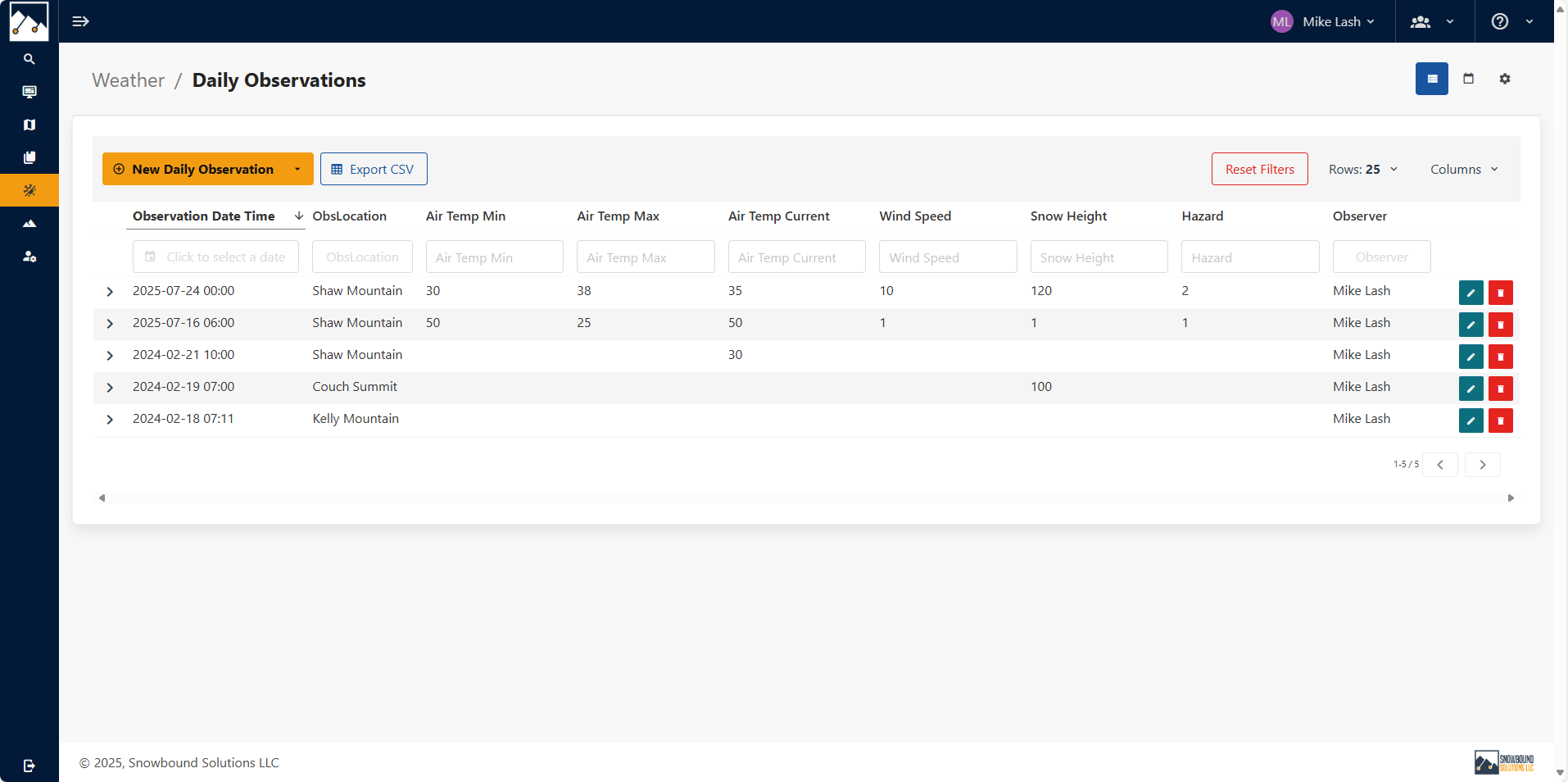This screenshot has height=782, width=1568.
Task: Open the user settings sidebar icon
Action: [x=29, y=257]
